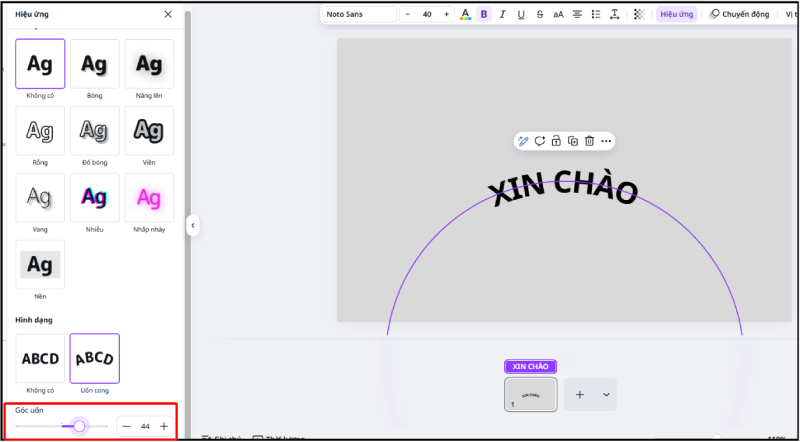Duplicate the selected text element

[x=573, y=141]
